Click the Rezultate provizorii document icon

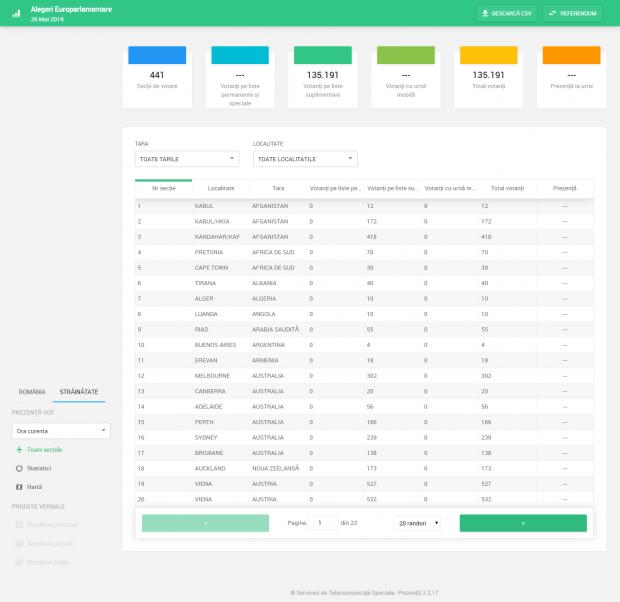pos(19,524)
